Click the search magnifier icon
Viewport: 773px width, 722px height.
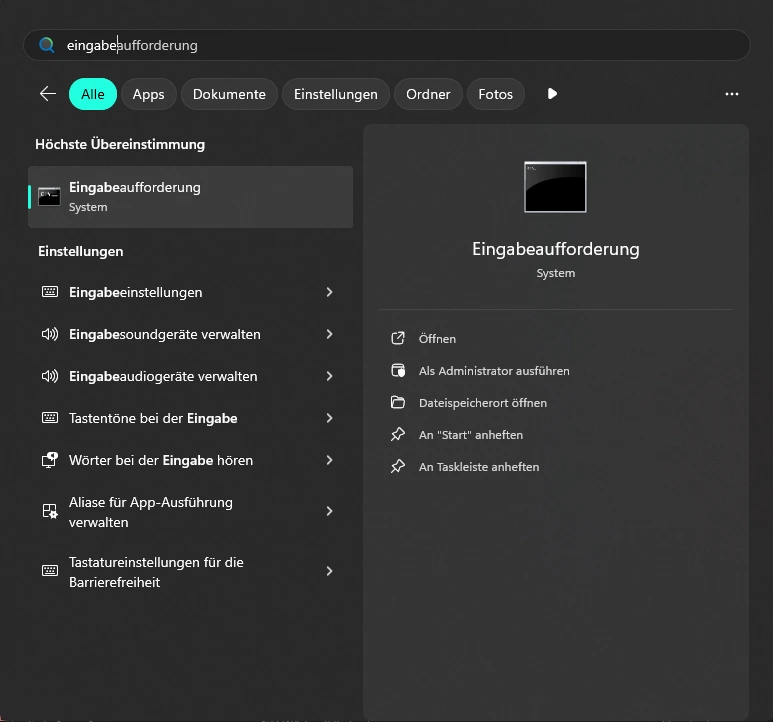47,45
